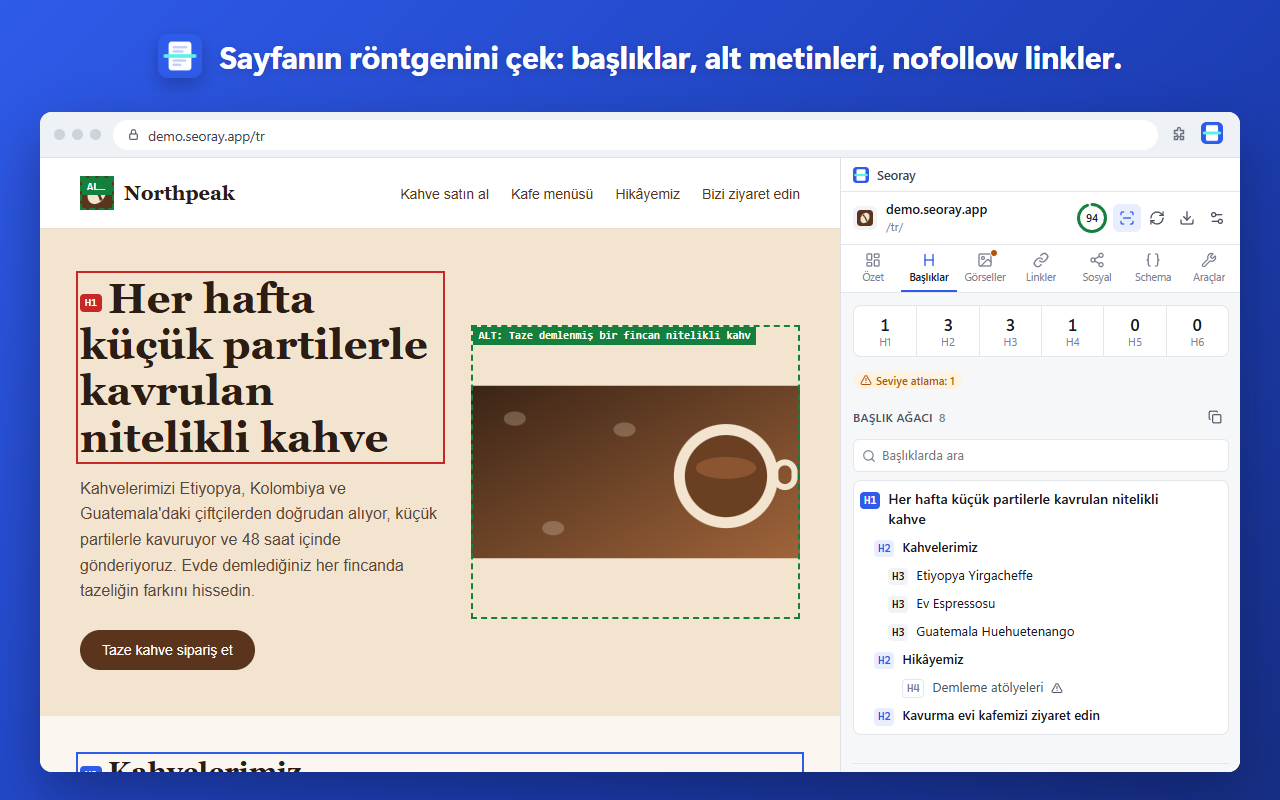Switch to the Görseller tab
This screenshot has height=800, width=1280.
(x=985, y=268)
